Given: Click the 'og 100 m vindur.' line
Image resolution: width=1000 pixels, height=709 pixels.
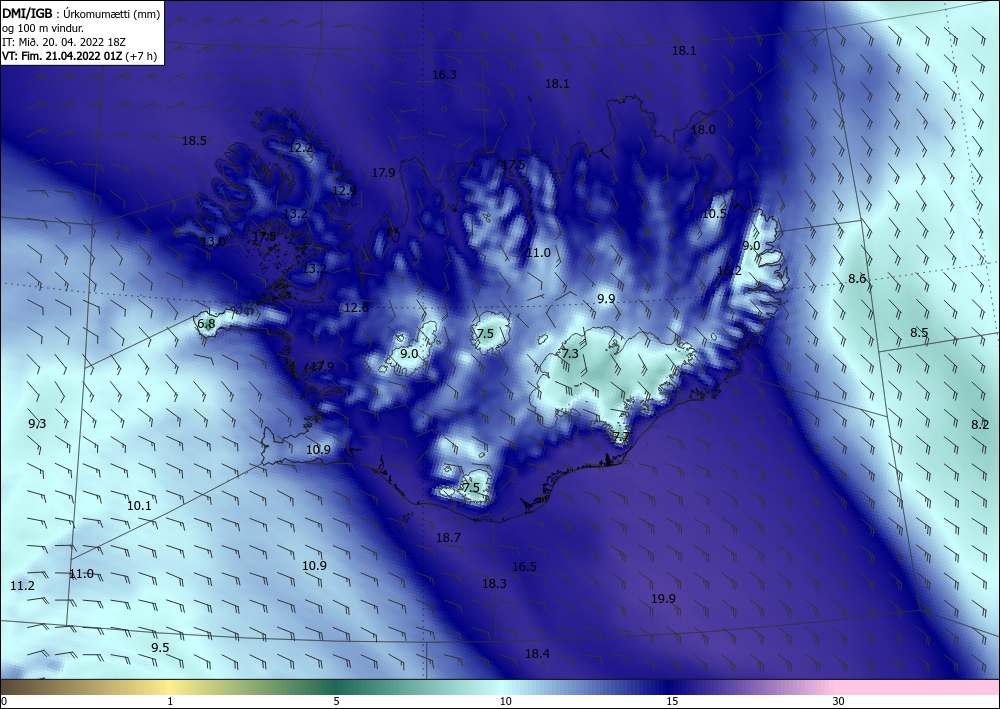Looking at the screenshot, I should coord(43,28).
